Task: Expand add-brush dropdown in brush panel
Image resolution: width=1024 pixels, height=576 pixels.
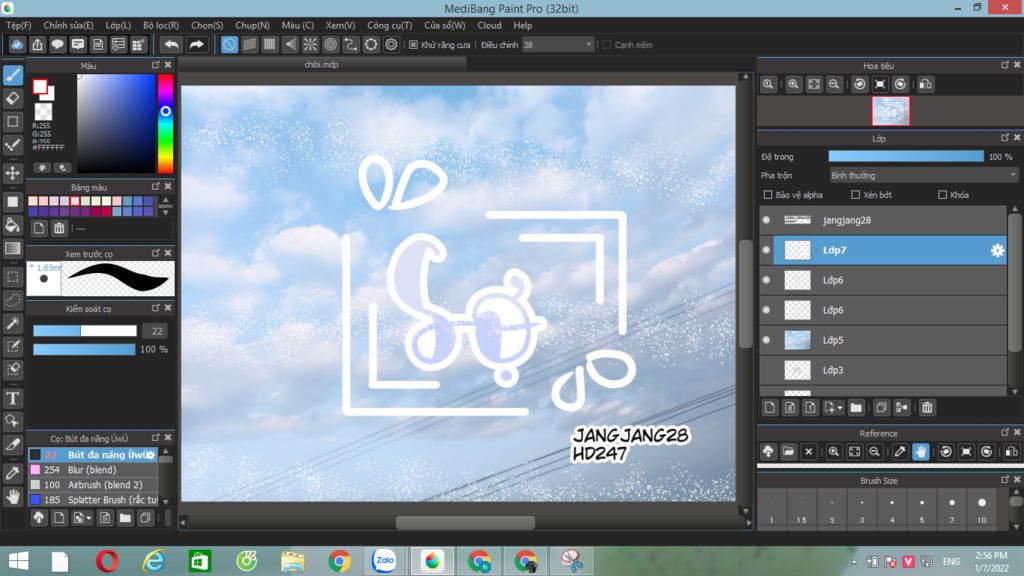Action: [89, 519]
